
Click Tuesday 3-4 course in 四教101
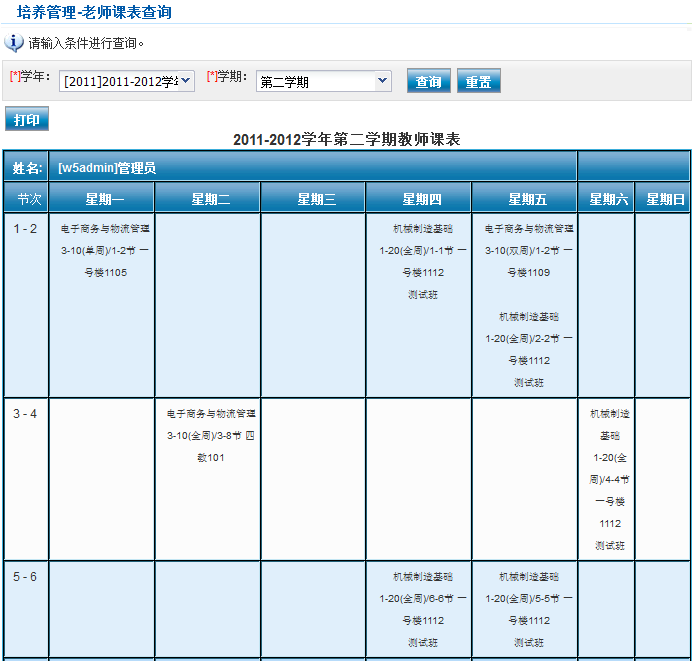tap(209, 435)
